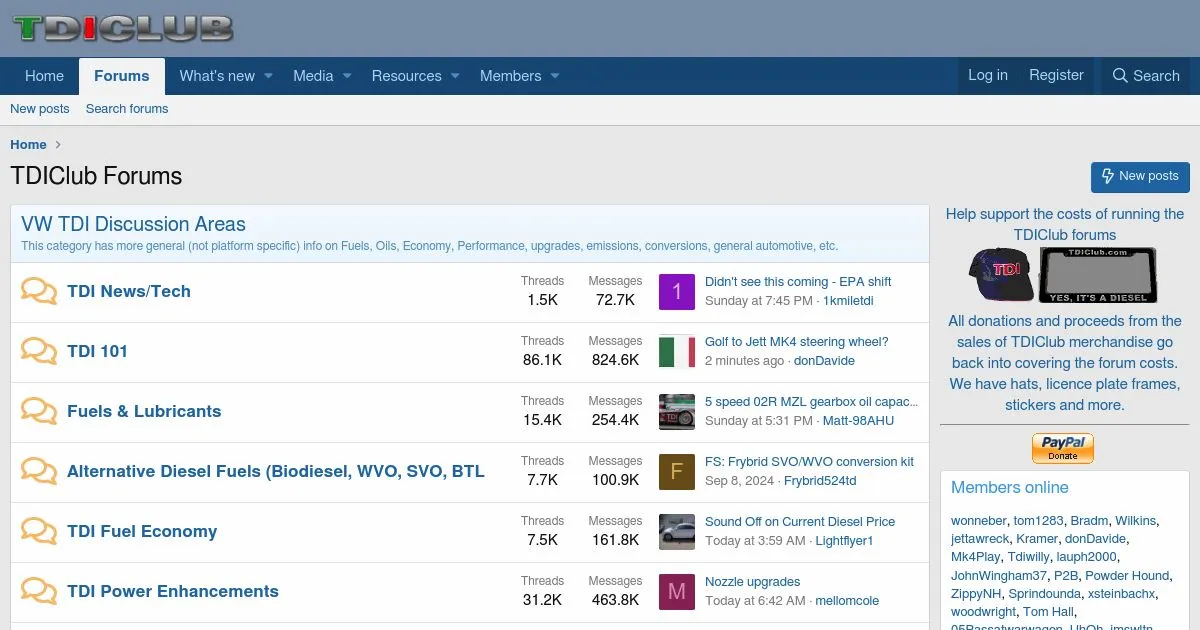Click the New posts sub-navigation link
The width and height of the screenshot is (1200, 630).
(x=40, y=109)
